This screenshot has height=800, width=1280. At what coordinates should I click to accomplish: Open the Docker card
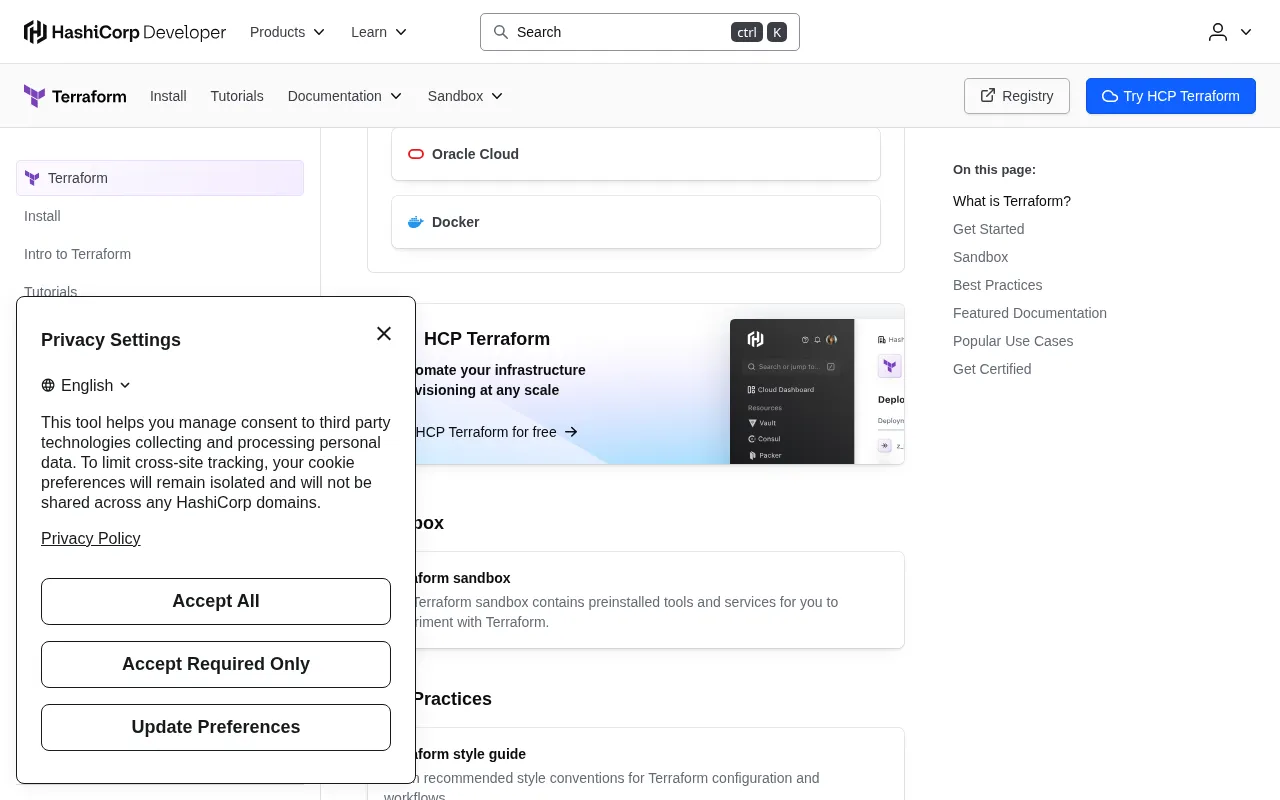point(636,222)
